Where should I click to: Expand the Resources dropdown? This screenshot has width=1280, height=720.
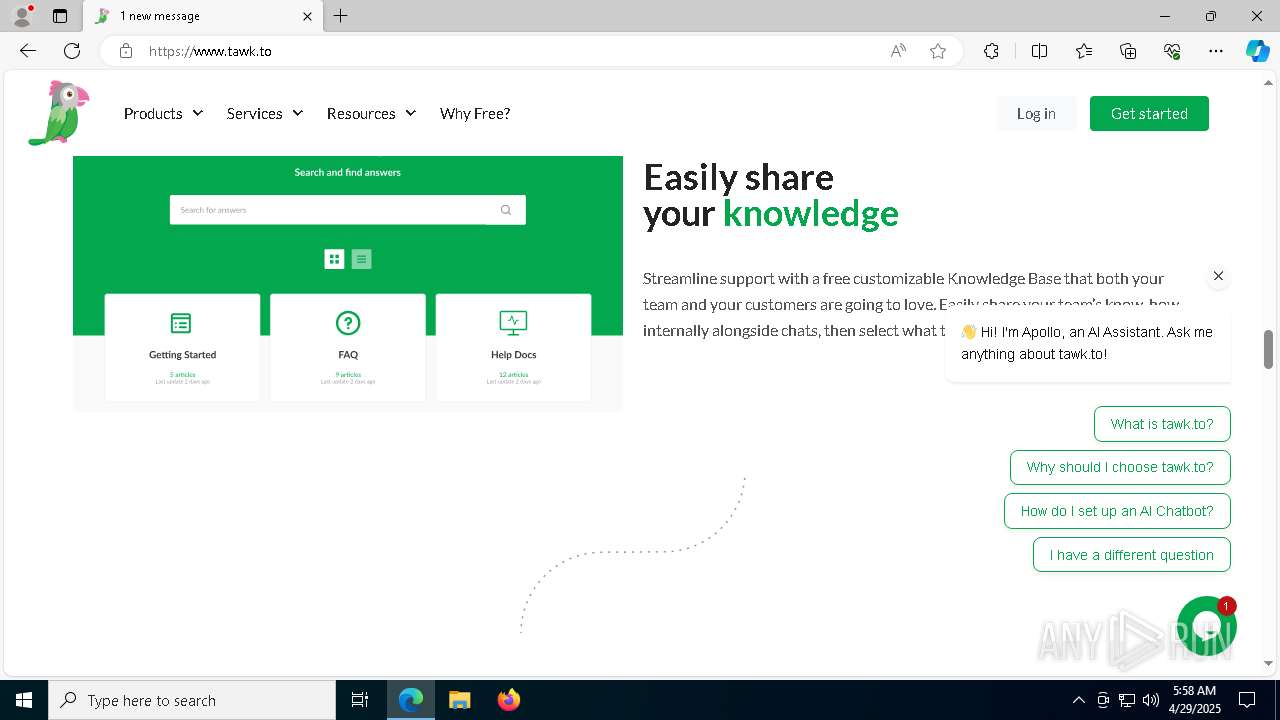[x=371, y=113]
